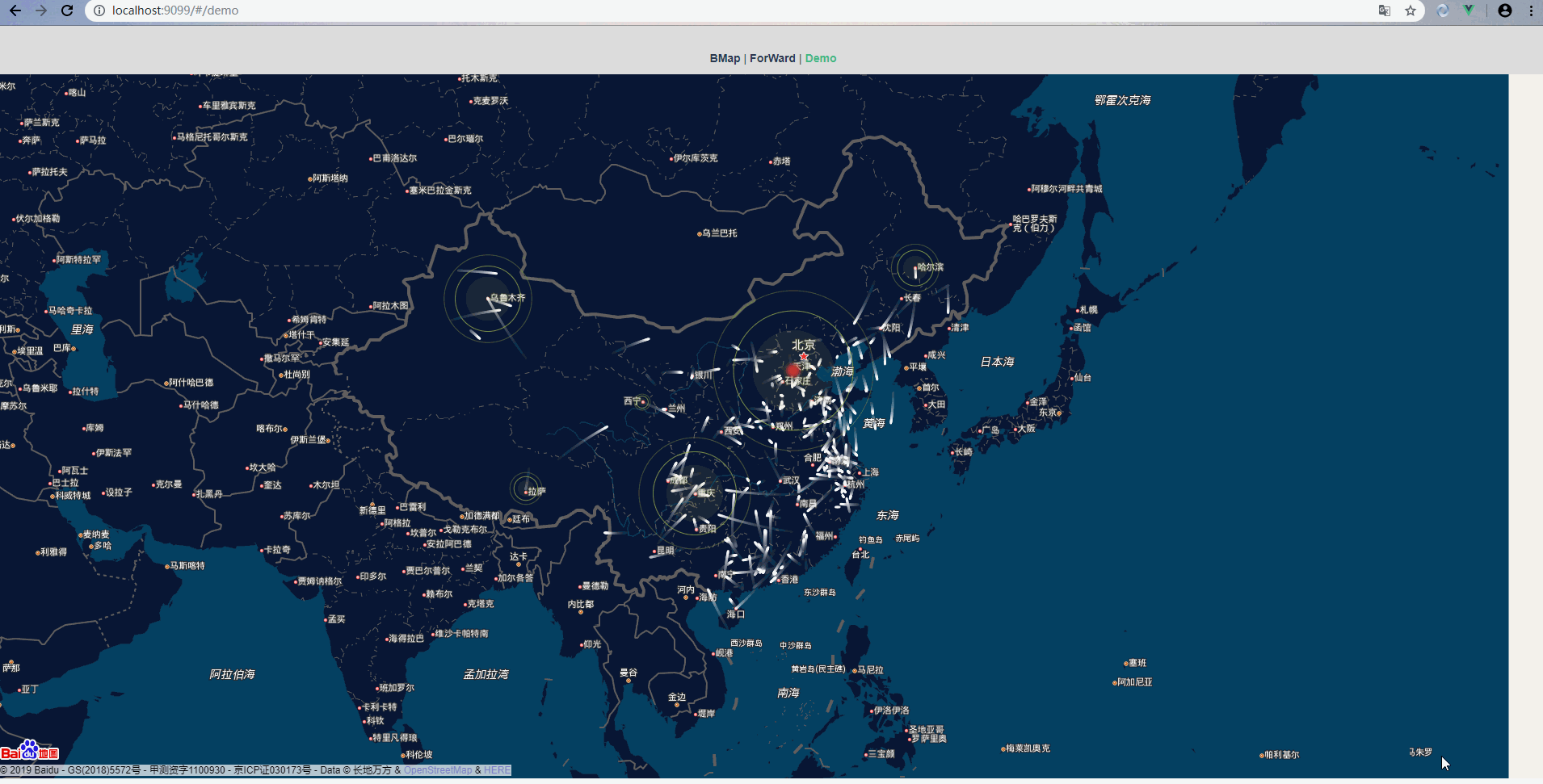The width and height of the screenshot is (1543, 784).
Task: Click the red marker near 北京
Action: coord(794,370)
